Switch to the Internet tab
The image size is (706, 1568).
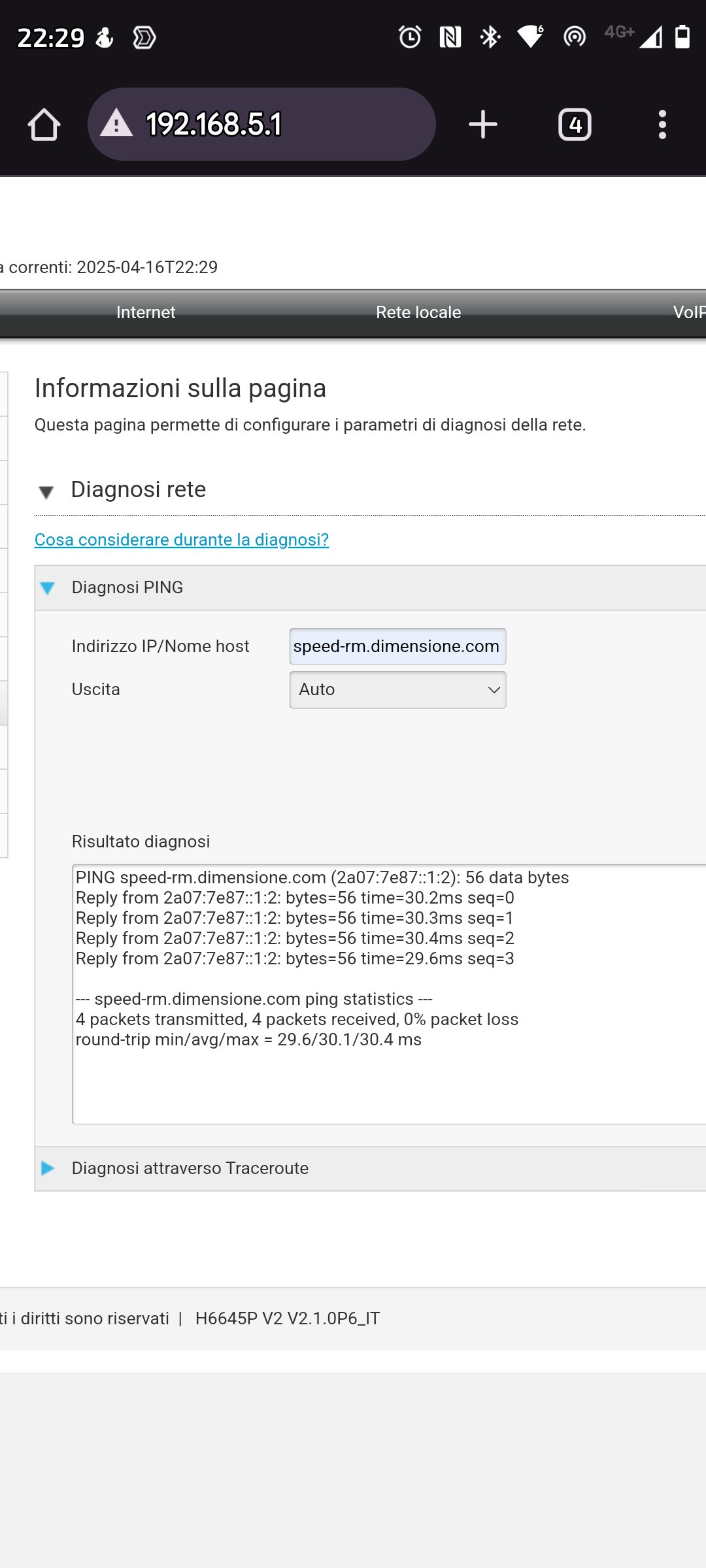[146, 312]
